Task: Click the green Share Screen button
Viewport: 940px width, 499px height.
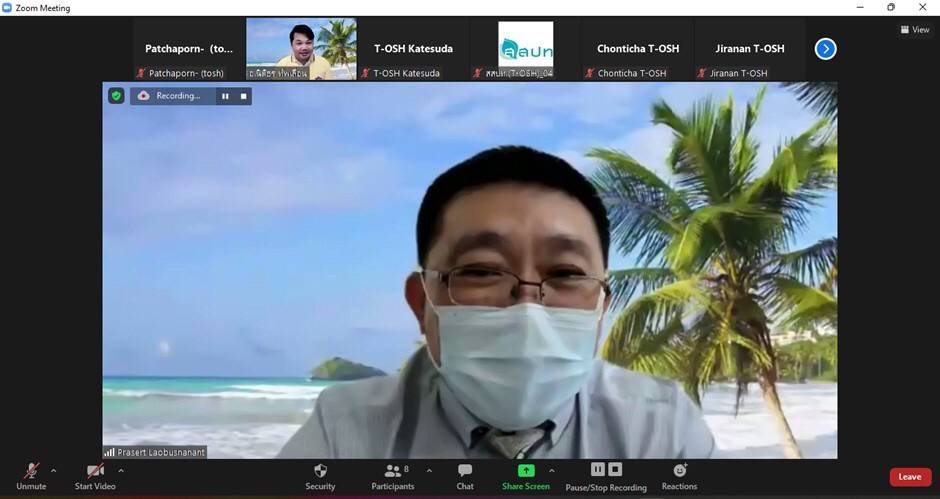Action: tap(526, 475)
